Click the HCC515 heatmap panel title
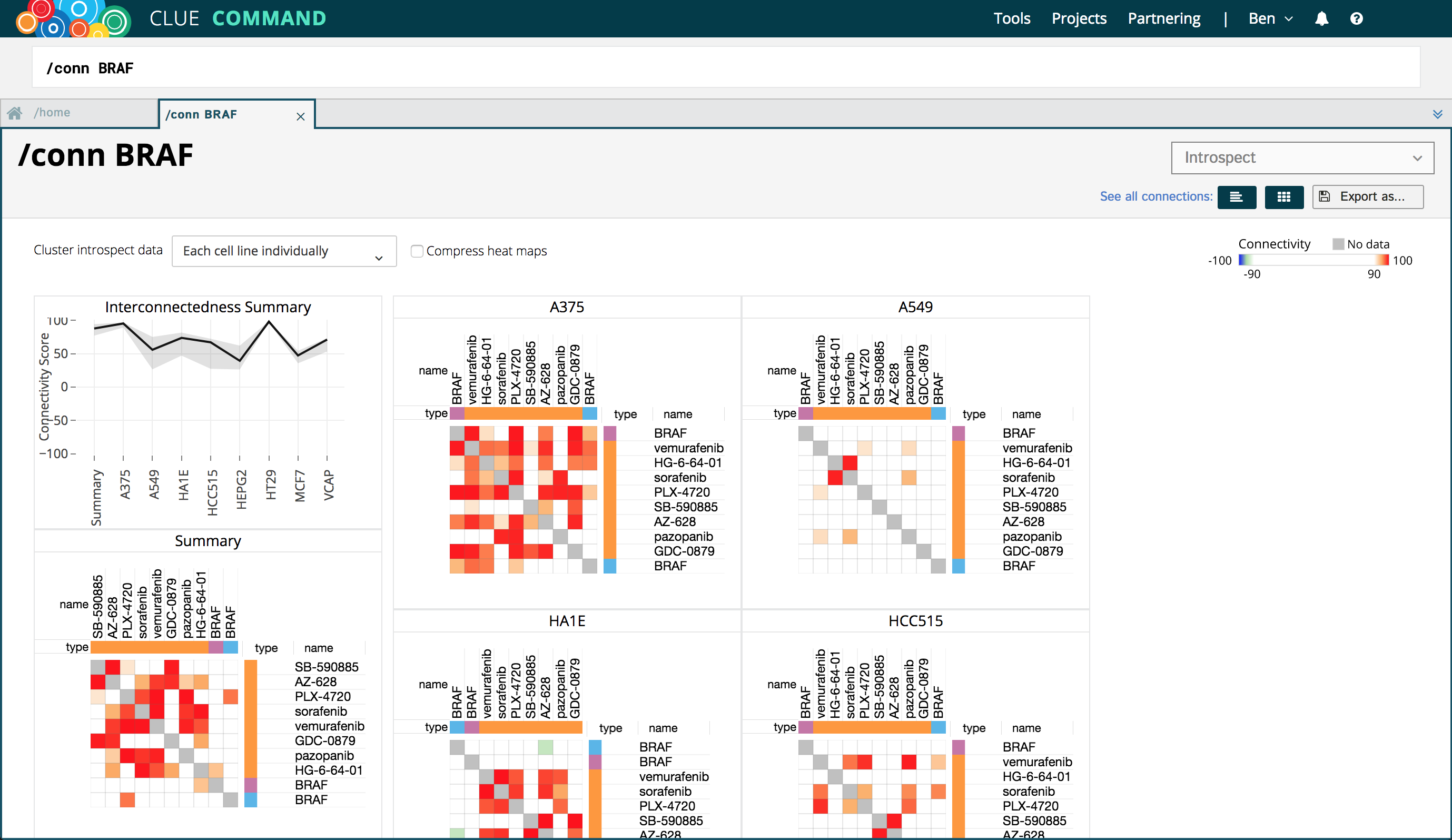The width and height of the screenshot is (1452, 840). 915,621
